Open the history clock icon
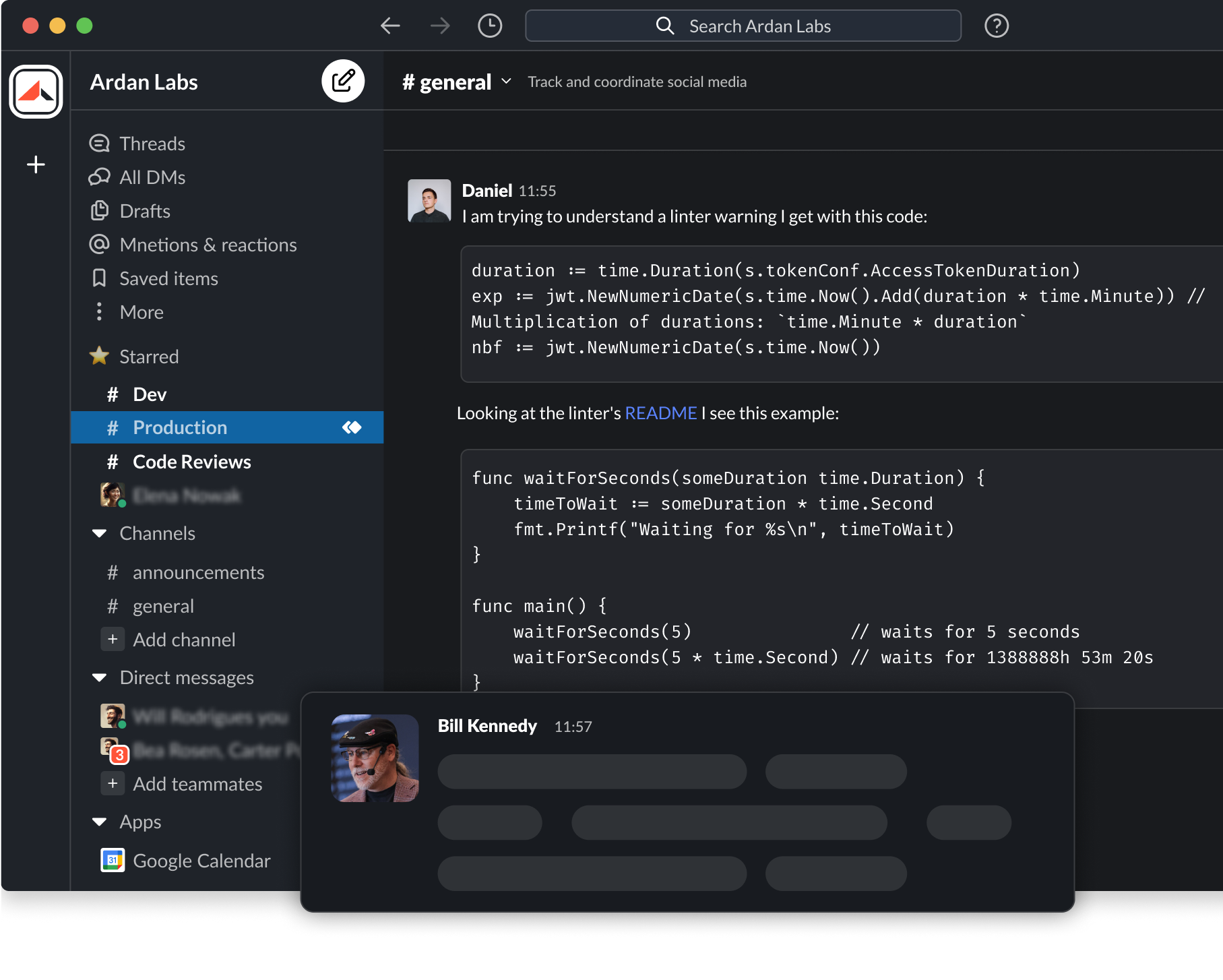The image size is (1223, 980). 490,25
